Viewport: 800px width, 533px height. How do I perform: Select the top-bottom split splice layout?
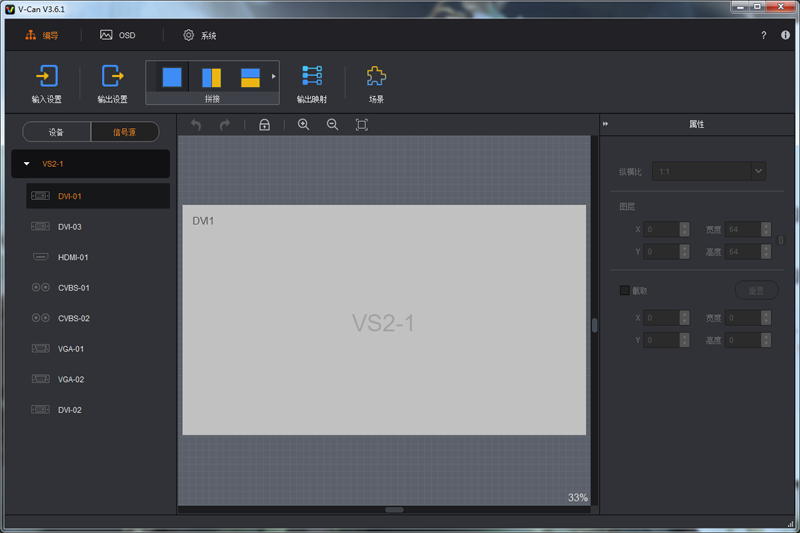(250, 77)
